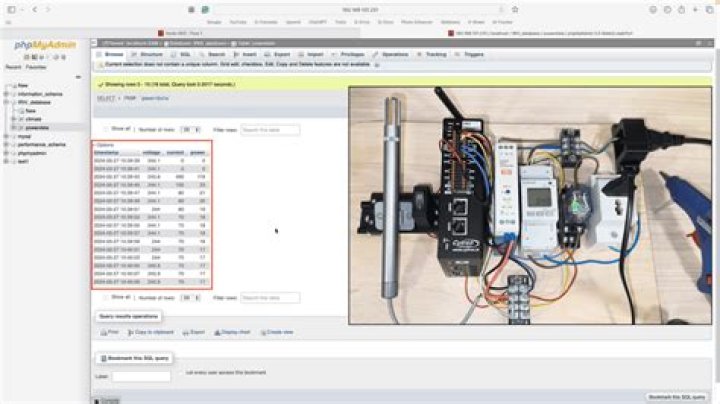Image resolution: width=720 pixels, height=404 pixels.
Task: Click the Print icon in query operations
Action: click(x=104, y=332)
